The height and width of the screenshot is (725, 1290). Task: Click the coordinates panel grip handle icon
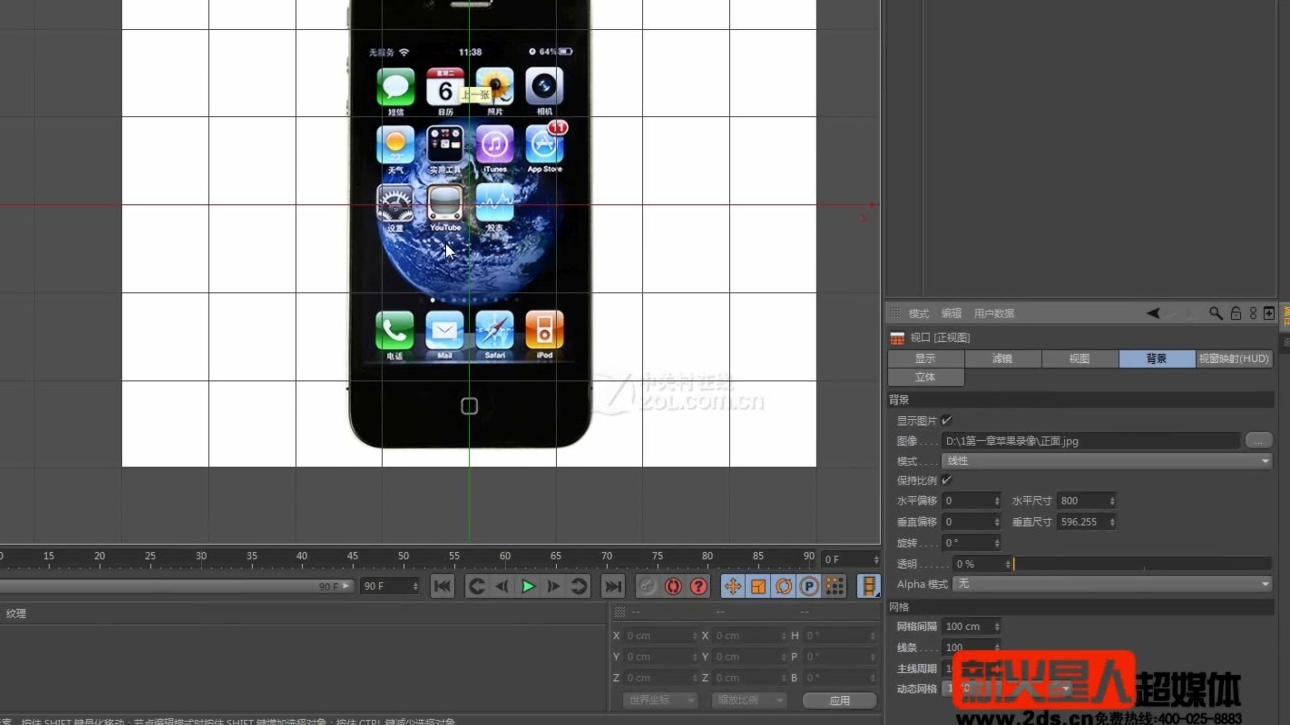[x=620, y=613]
